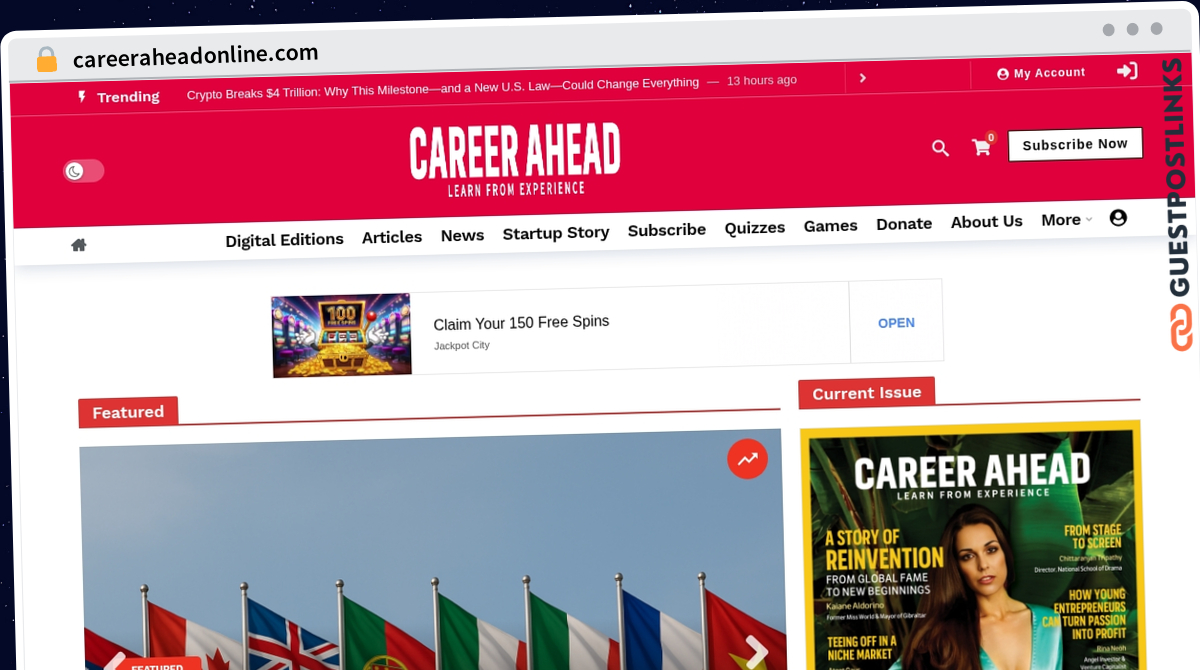This screenshot has width=1200, height=670.
Task: Open the About Us page
Action: click(987, 222)
